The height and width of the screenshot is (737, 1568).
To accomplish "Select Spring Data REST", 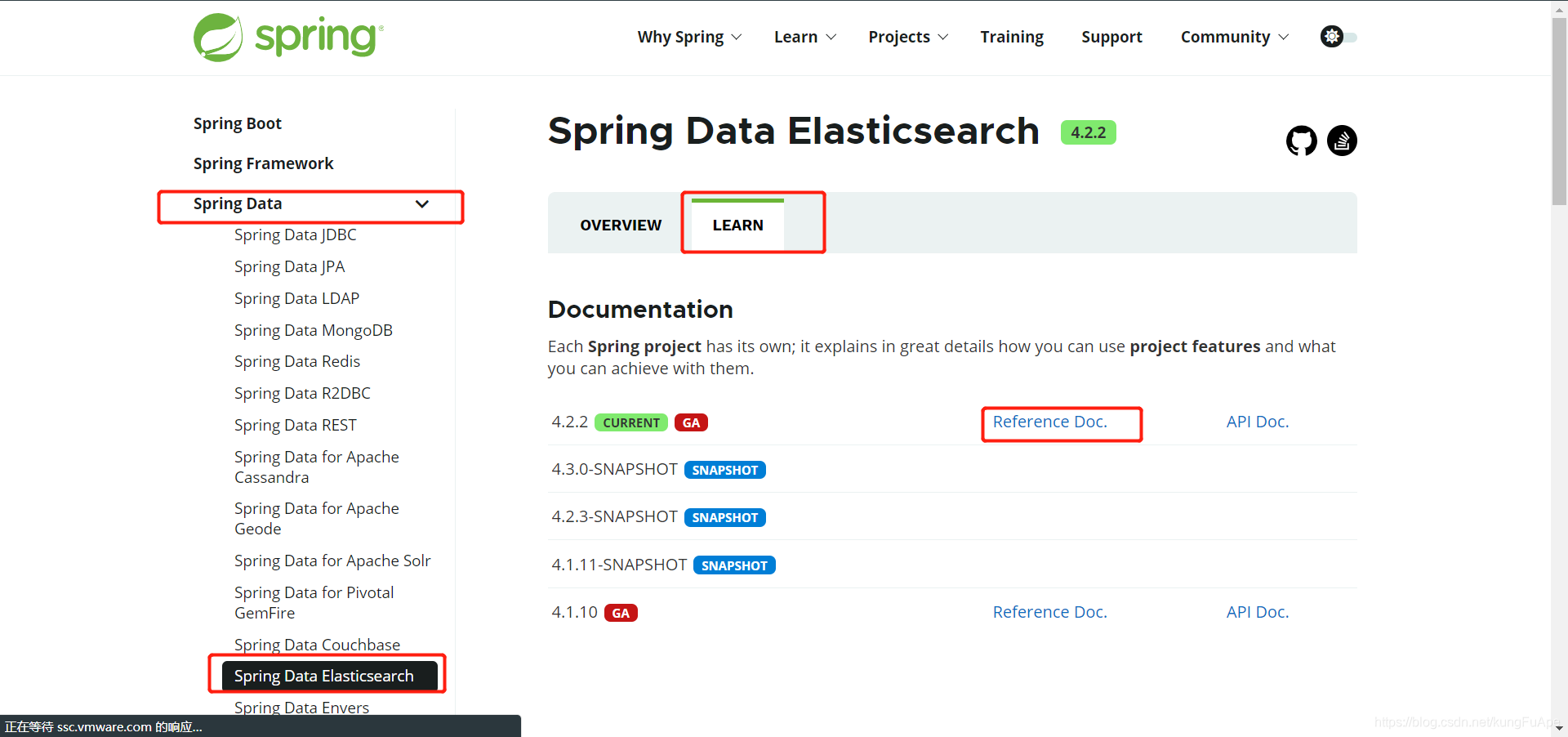I will (295, 425).
